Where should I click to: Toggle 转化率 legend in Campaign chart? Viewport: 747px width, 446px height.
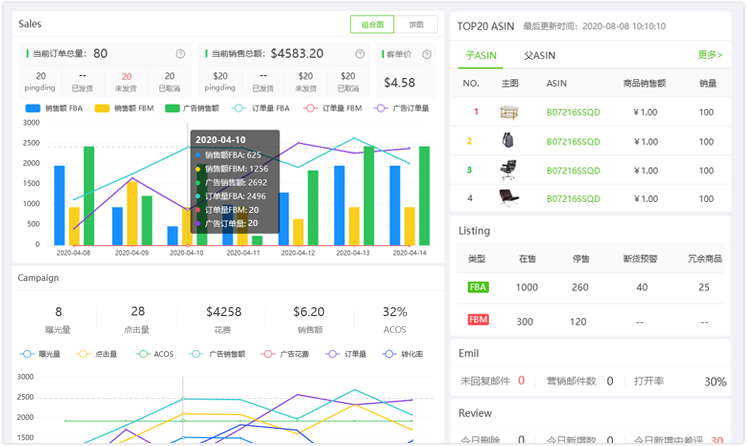click(403, 354)
